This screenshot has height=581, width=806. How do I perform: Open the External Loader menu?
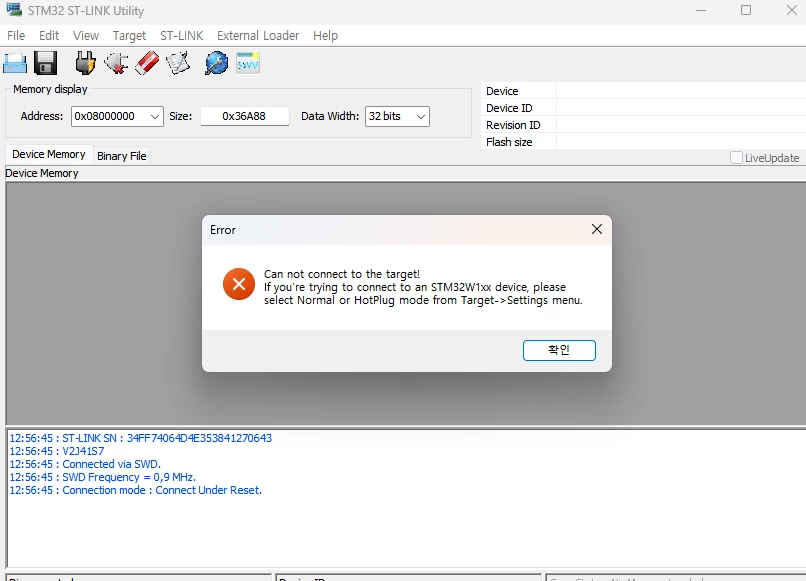[258, 35]
